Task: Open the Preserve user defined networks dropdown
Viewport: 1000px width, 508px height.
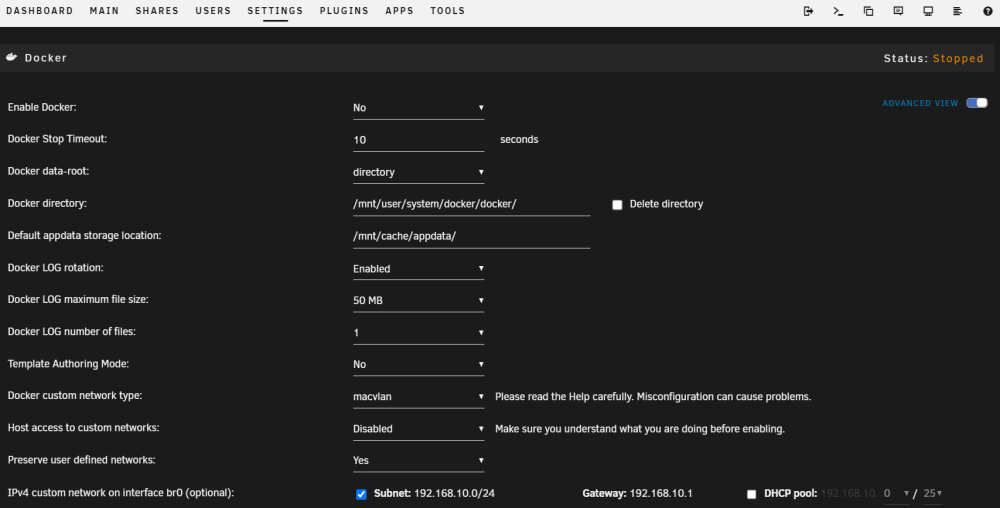Action: coord(418,461)
